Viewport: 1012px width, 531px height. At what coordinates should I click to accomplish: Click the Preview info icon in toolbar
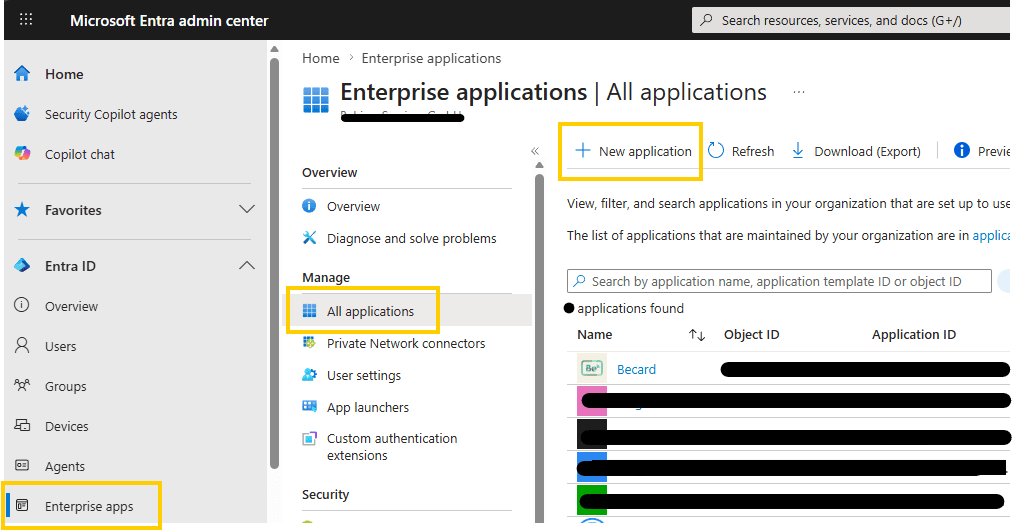click(x=962, y=150)
